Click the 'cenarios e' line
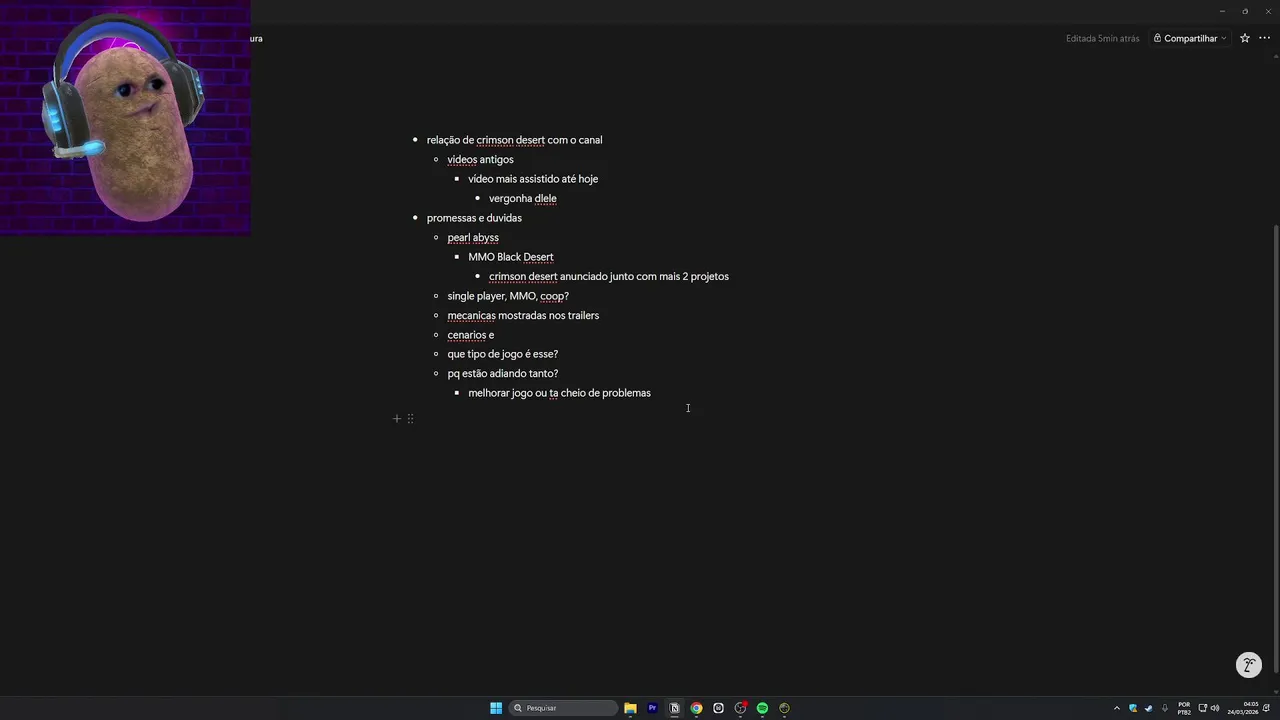 tap(471, 335)
